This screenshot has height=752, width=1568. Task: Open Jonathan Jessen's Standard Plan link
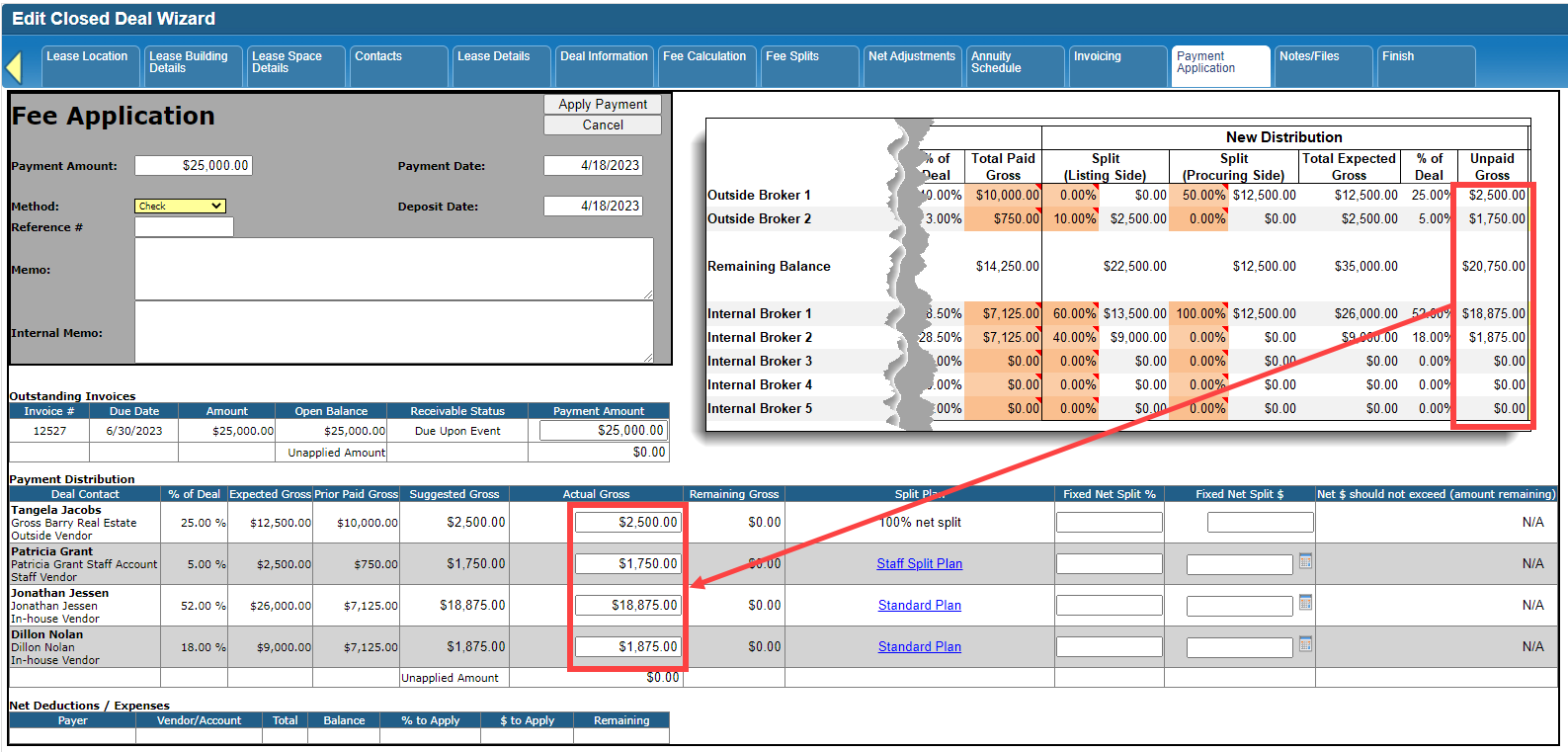coord(919,606)
